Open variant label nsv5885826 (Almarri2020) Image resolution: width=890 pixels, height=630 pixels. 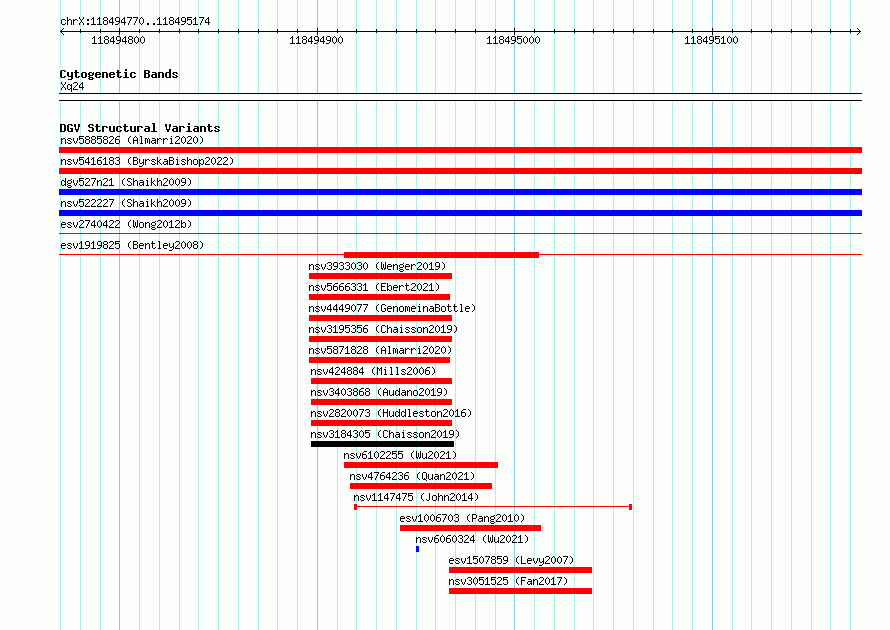coord(132,140)
